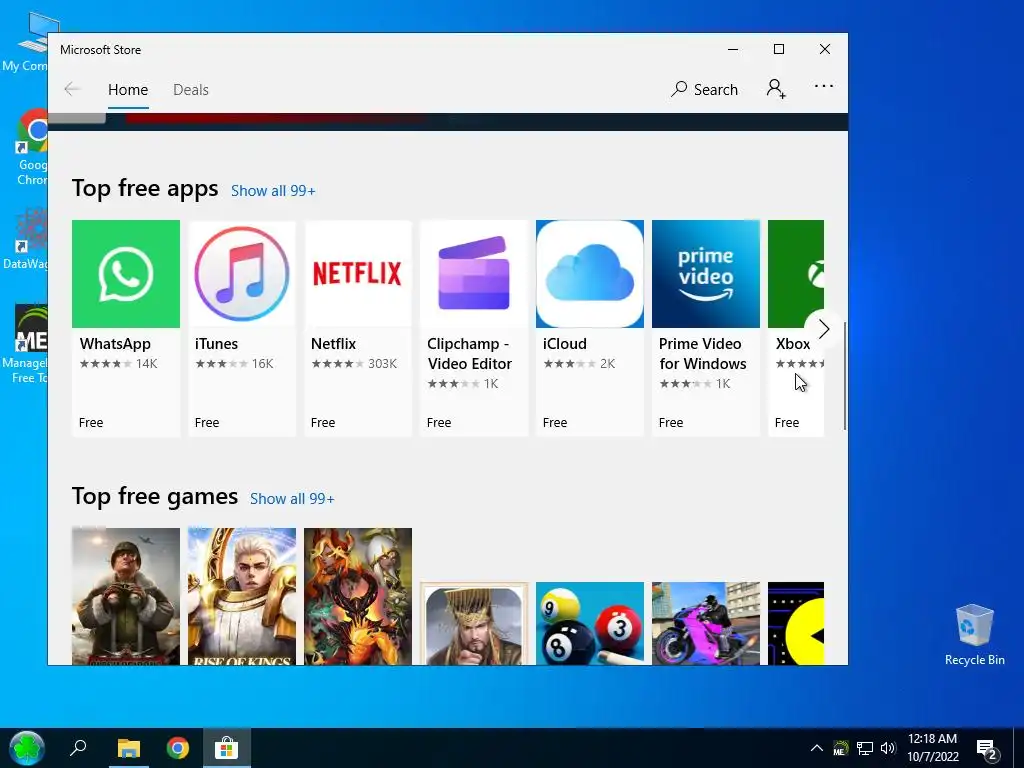Open the fiery dragon game thumbnail
Viewport: 1024px width, 768px height.
[x=358, y=596]
